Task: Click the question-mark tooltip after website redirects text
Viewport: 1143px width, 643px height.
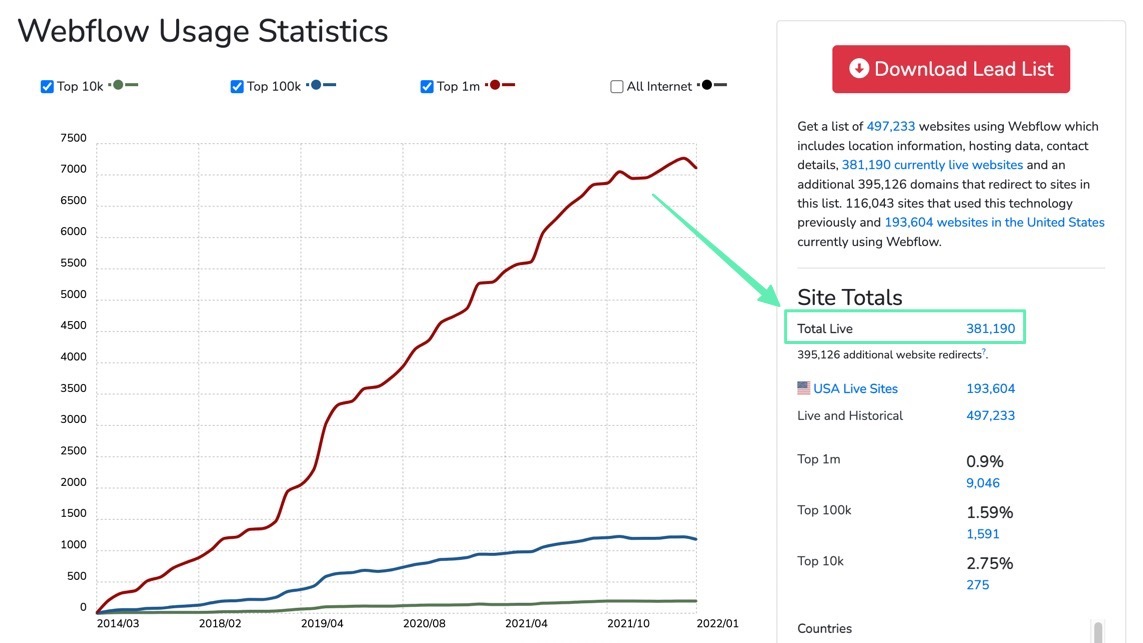Action: pyautogui.click(x=984, y=353)
